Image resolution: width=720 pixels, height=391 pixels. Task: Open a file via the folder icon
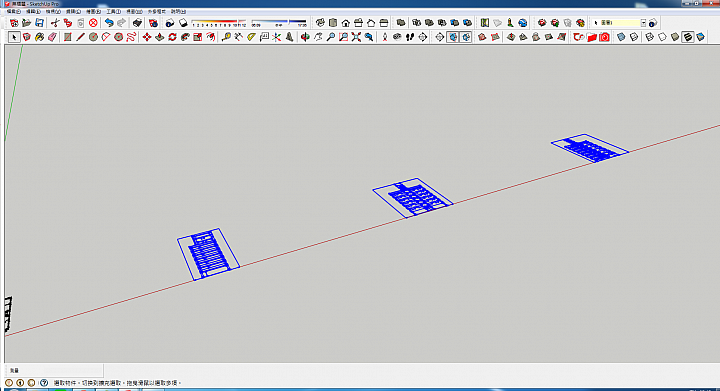(x=27, y=22)
